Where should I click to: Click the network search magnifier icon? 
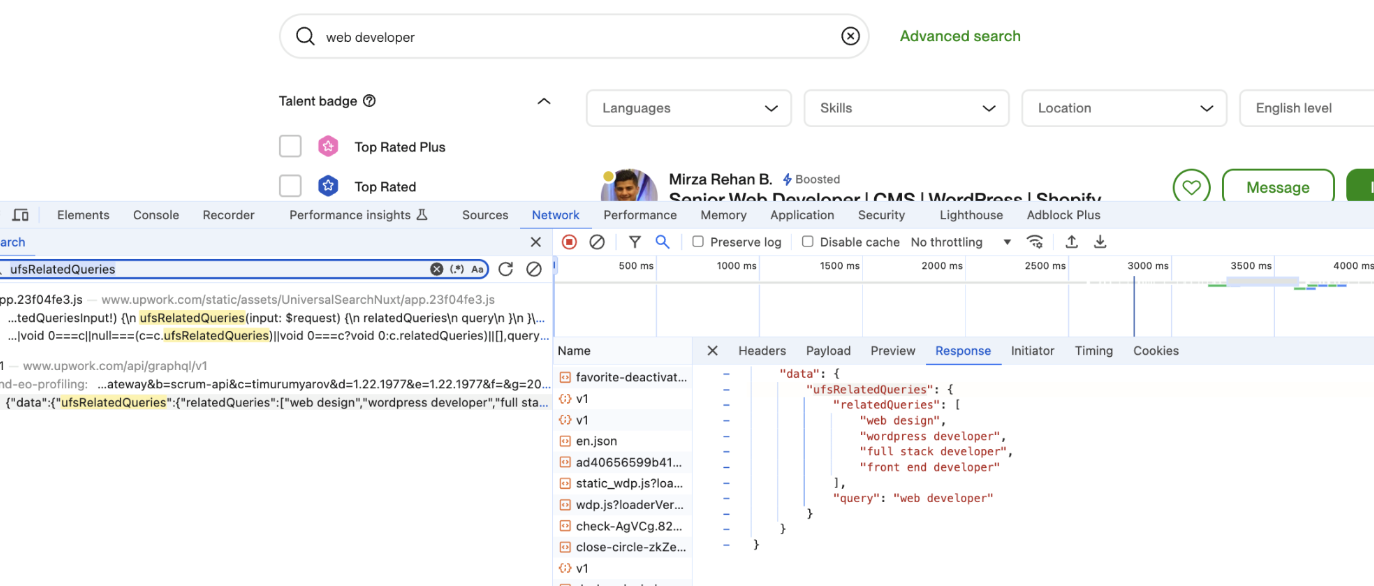click(x=662, y=242)
